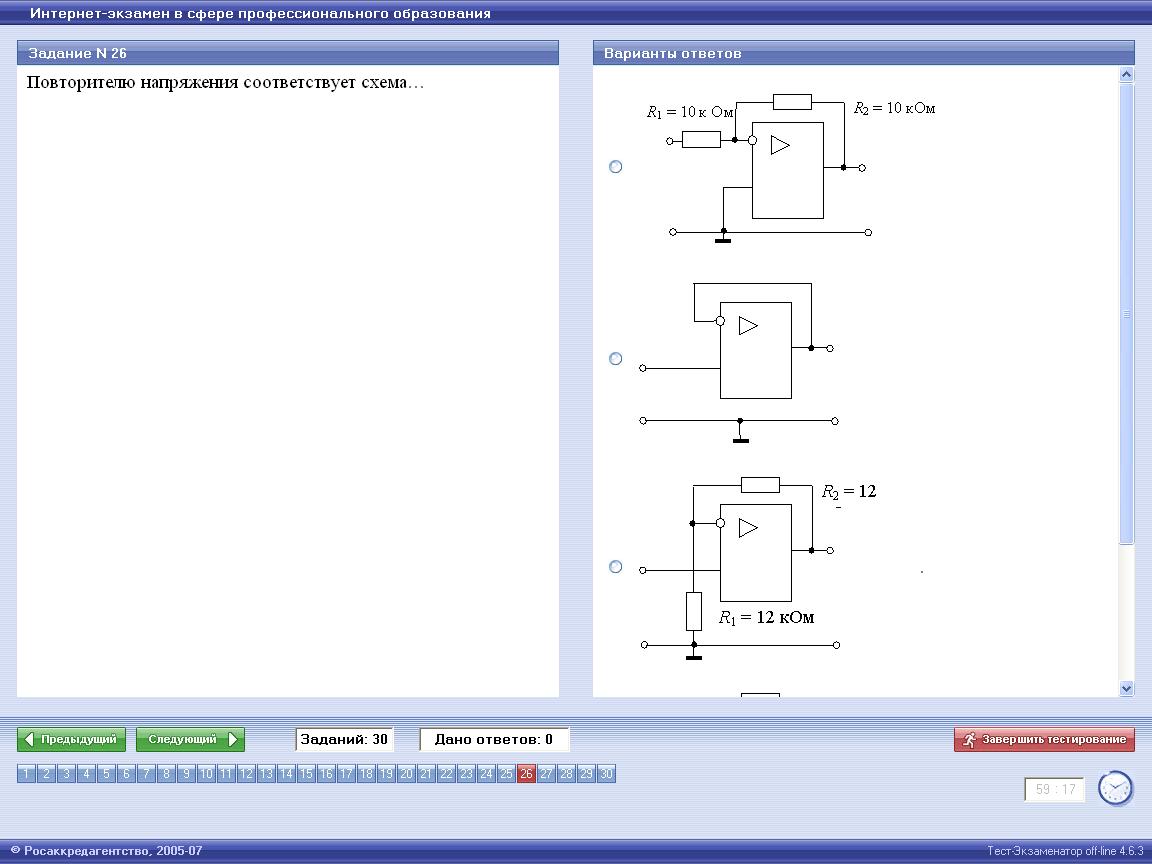Jump to question 12
Screen dimensions: 1152x864
click(x=246, y=774)
